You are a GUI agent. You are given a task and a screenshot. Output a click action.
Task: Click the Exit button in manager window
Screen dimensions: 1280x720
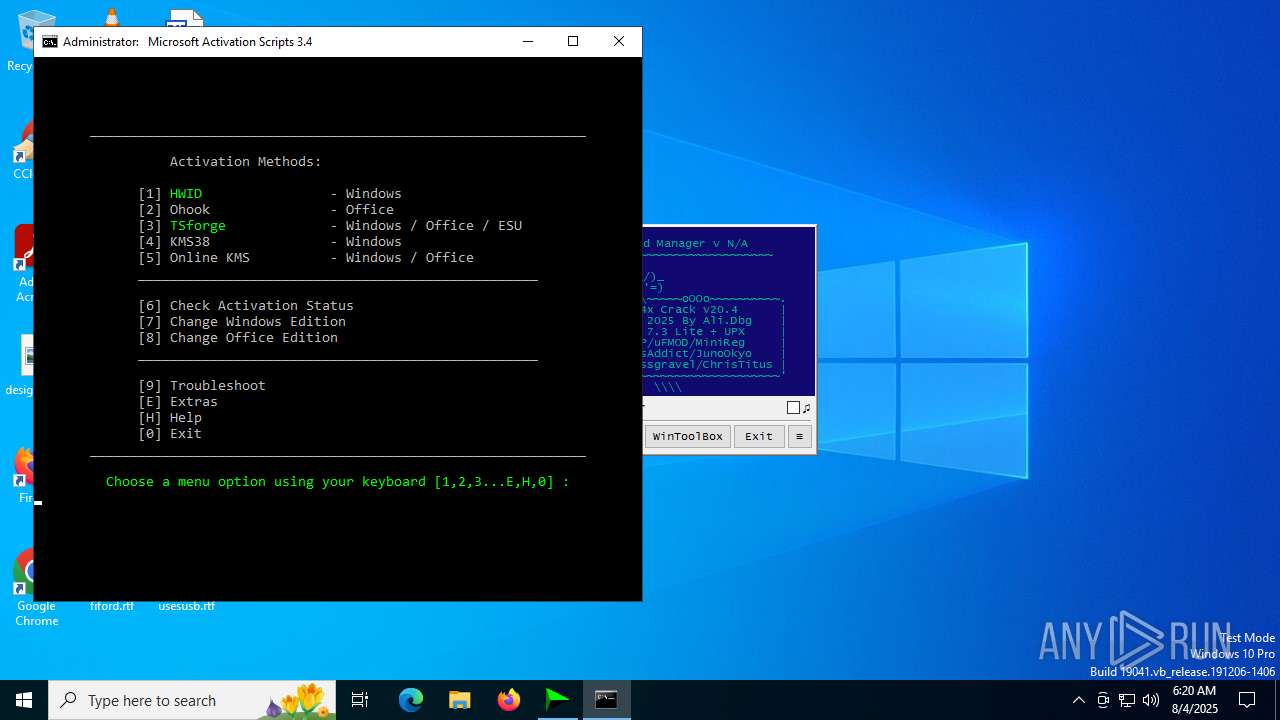(759, 436)
